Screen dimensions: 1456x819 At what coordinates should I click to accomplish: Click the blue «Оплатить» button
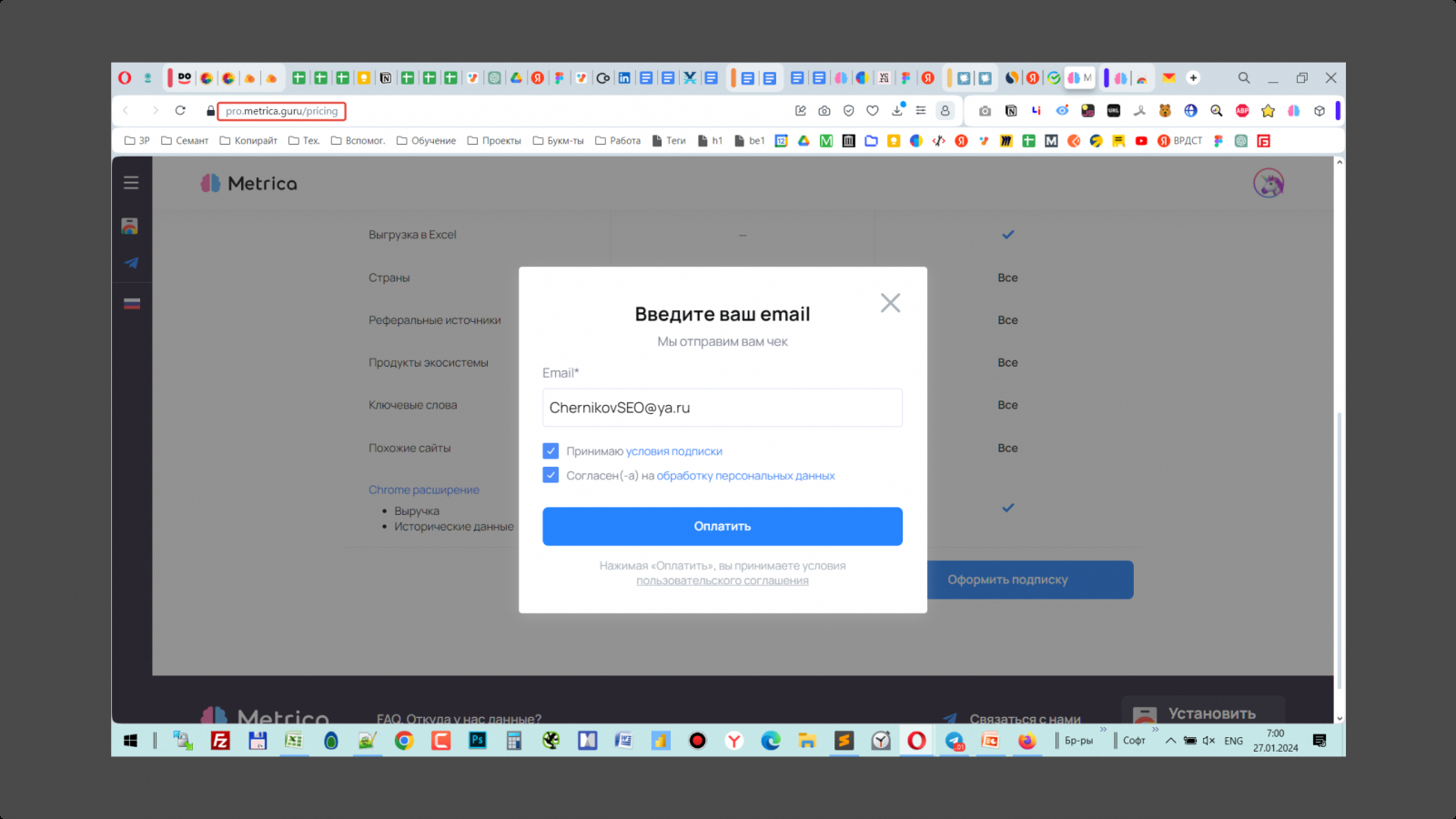723,526
